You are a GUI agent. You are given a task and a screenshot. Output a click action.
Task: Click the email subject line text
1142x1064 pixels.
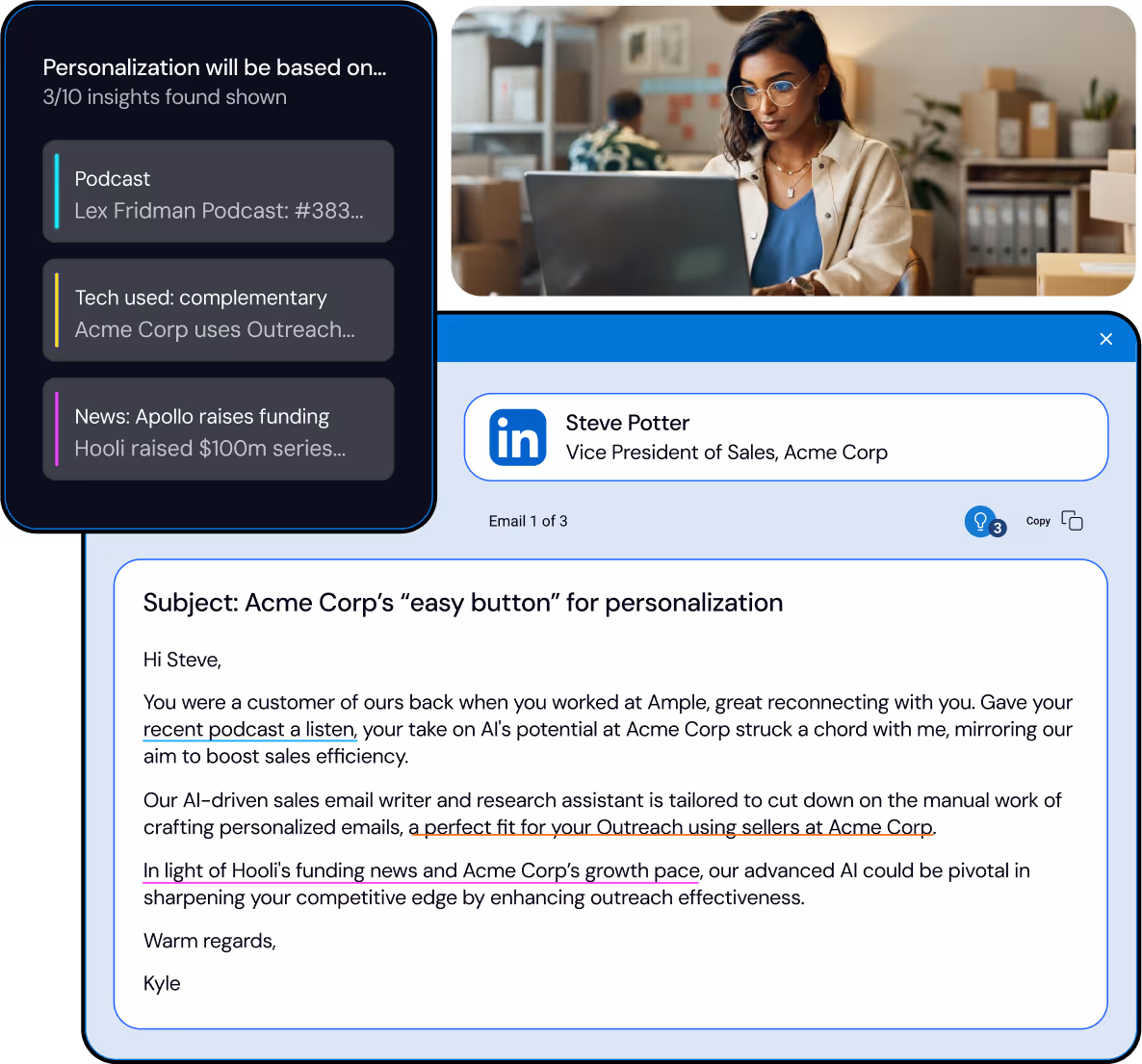click(x=463, y=603)
